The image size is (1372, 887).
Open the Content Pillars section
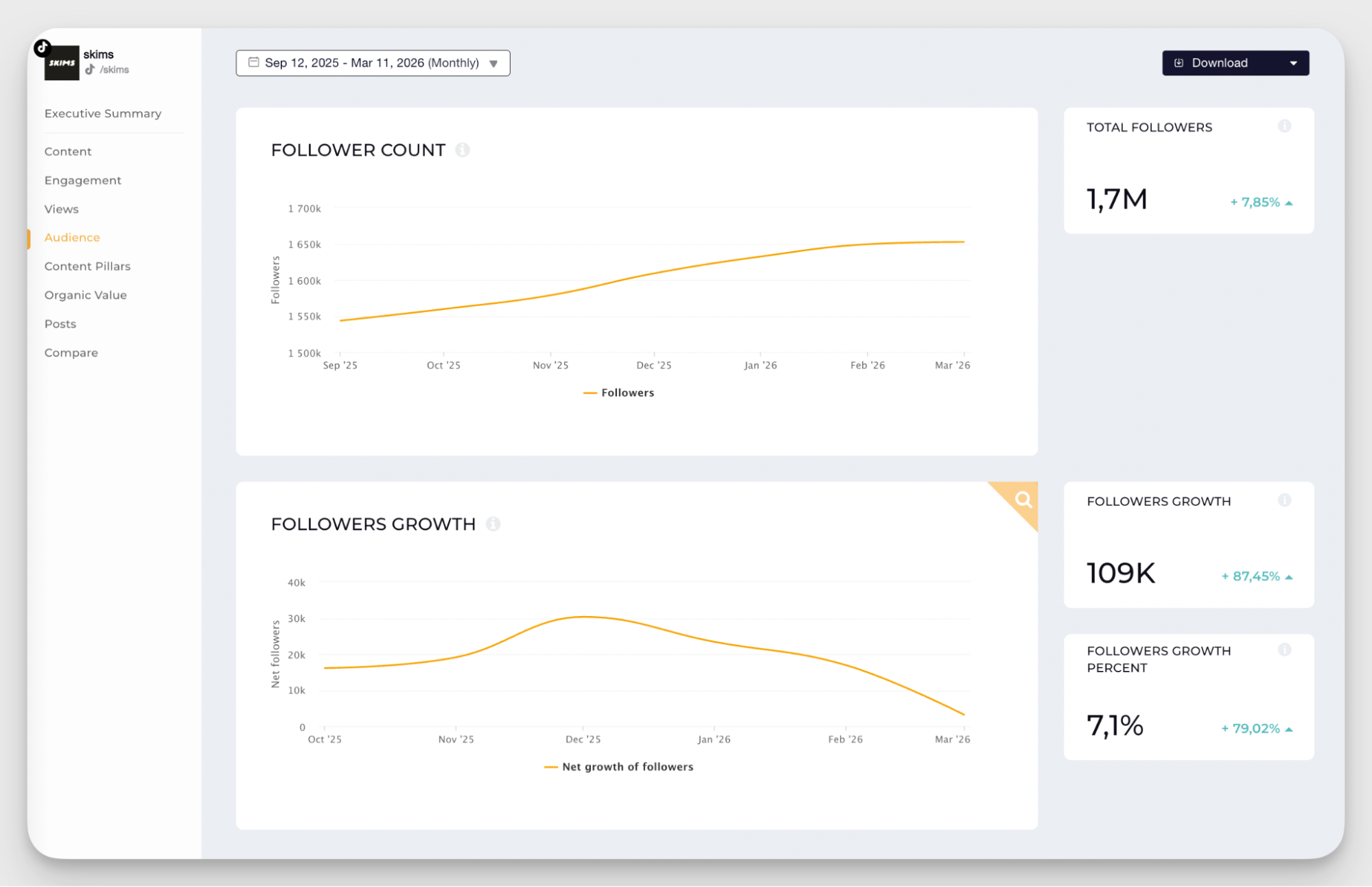(87, 265)
